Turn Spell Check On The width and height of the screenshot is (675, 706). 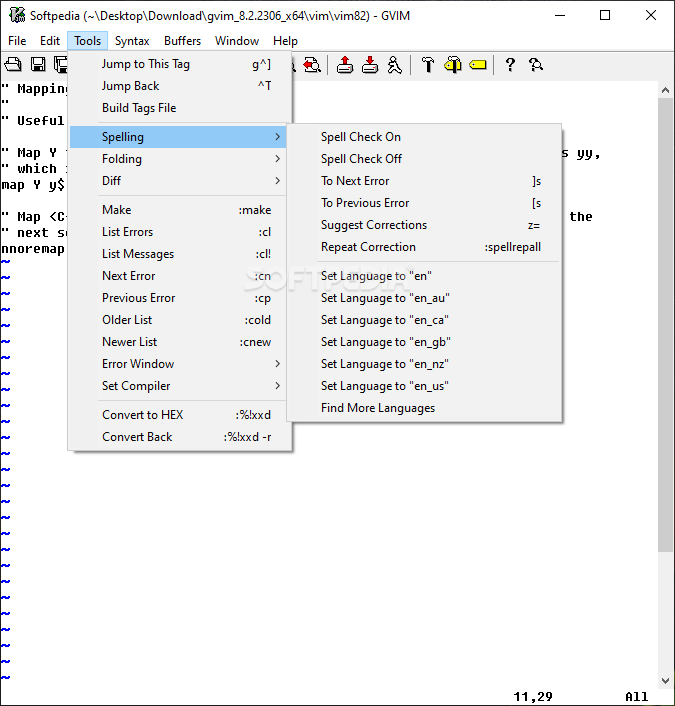point(424,137)
